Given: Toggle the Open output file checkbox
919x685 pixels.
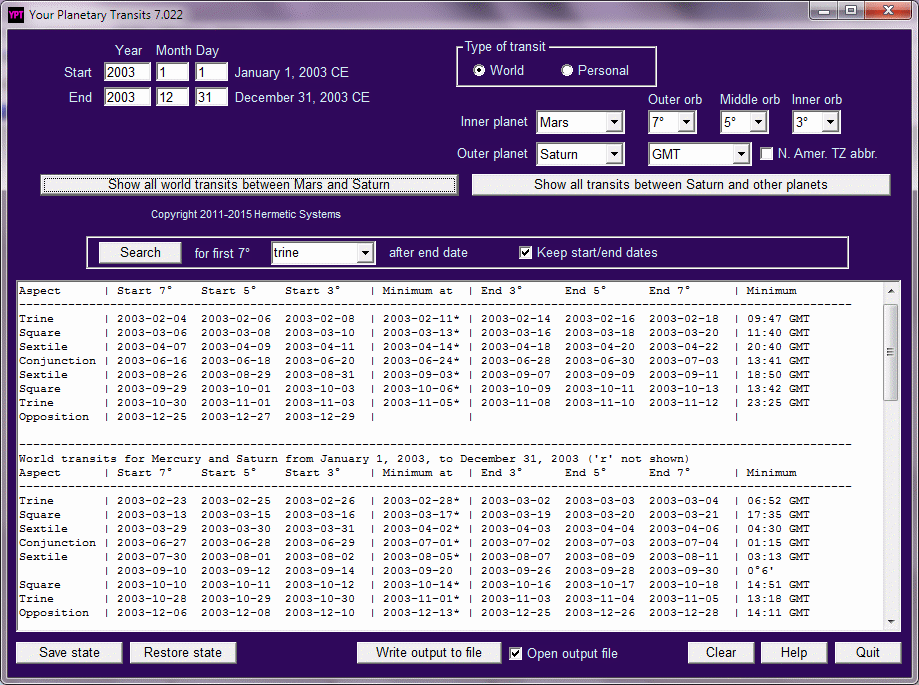Looking at the screenshot, I should click(x=515, y=653).
